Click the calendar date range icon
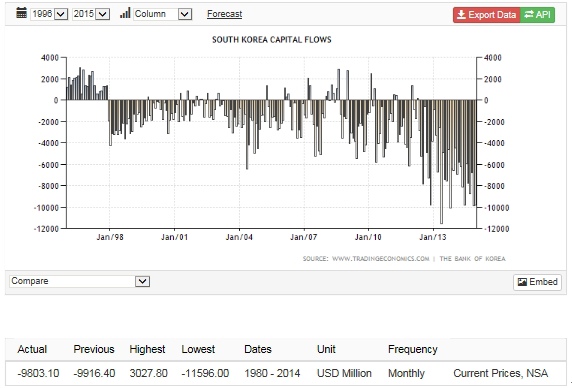This screenshot has height=388, width=572. click(22, 13)
